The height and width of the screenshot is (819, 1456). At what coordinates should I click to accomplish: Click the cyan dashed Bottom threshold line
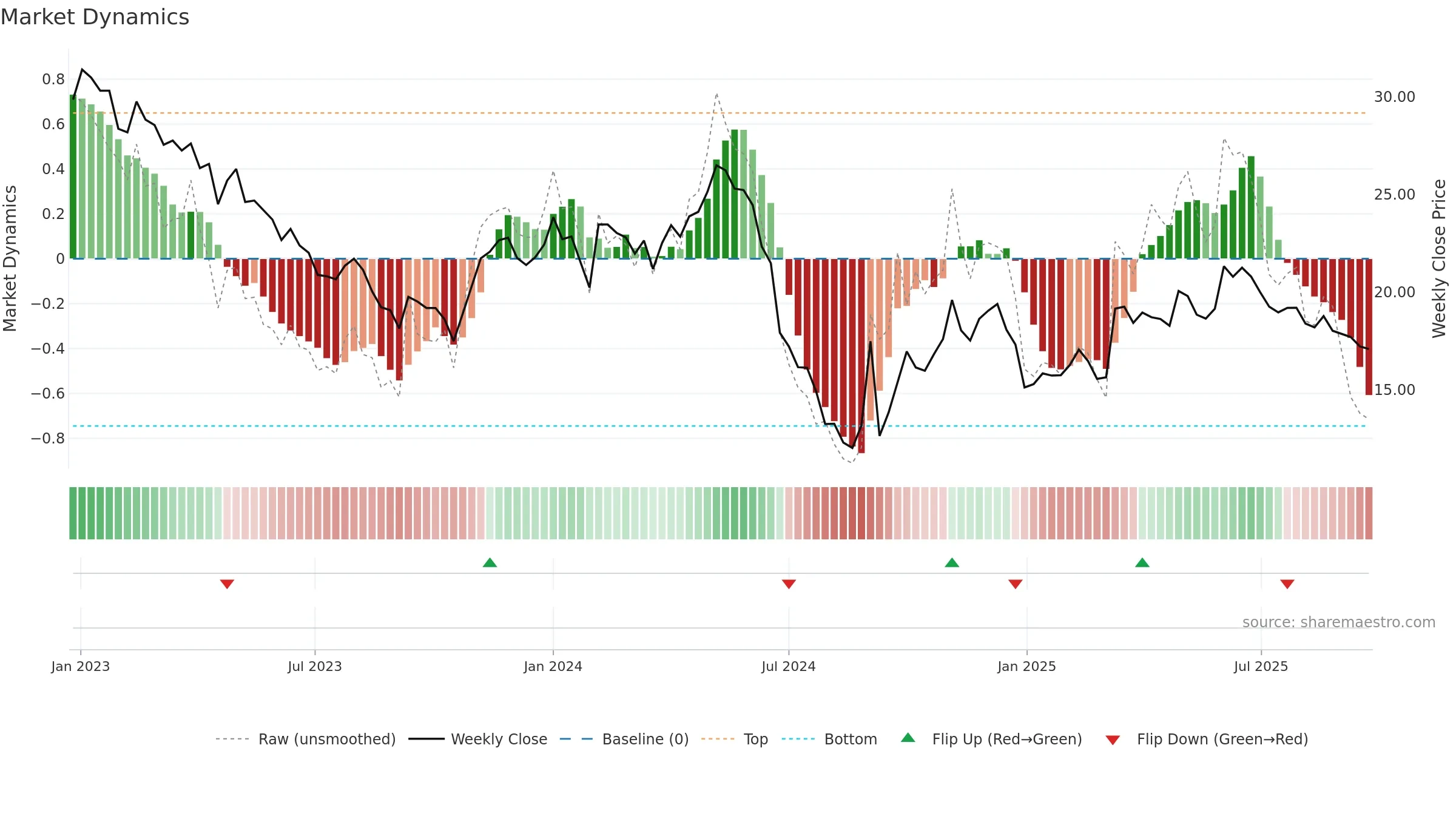pyautogui.click(x=720, y=426)
